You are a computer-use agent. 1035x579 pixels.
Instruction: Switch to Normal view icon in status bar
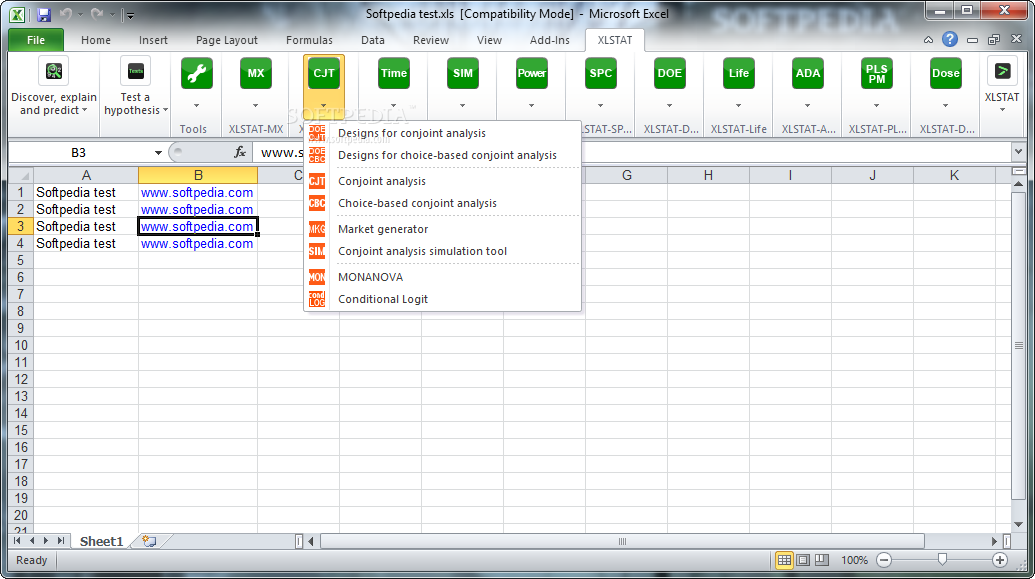pos(784,560)
